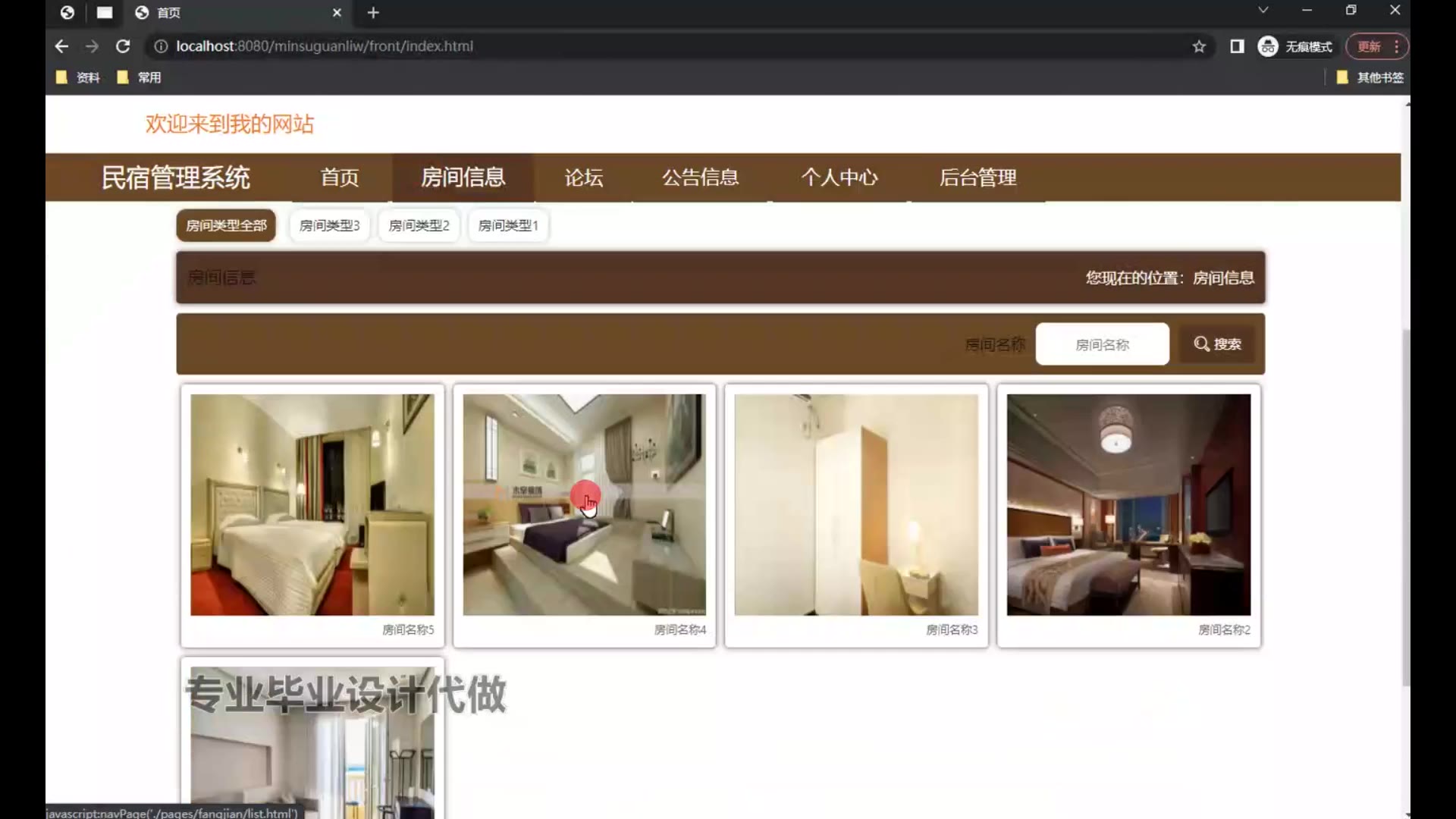Open the 房间名称2 room thumbnail

tap(1128, 504)
